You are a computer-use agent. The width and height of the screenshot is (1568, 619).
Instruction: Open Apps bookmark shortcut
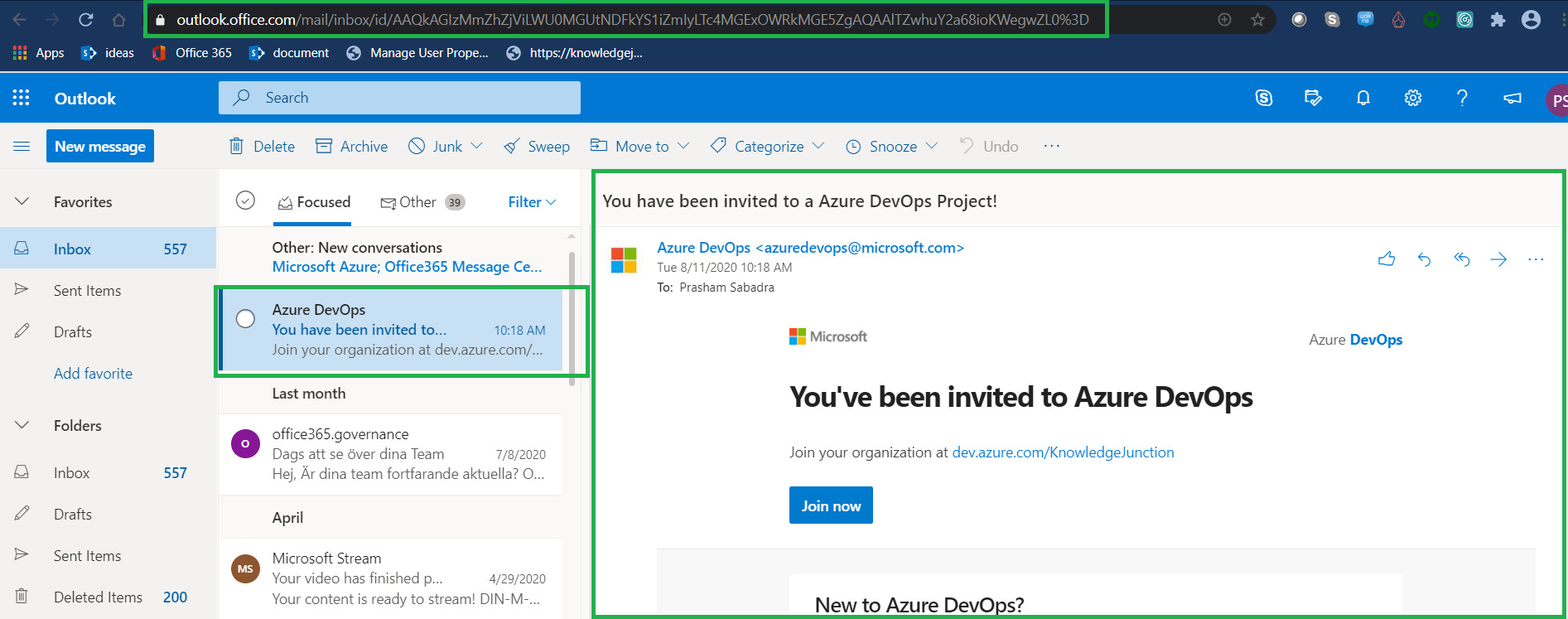pos(38,53)
